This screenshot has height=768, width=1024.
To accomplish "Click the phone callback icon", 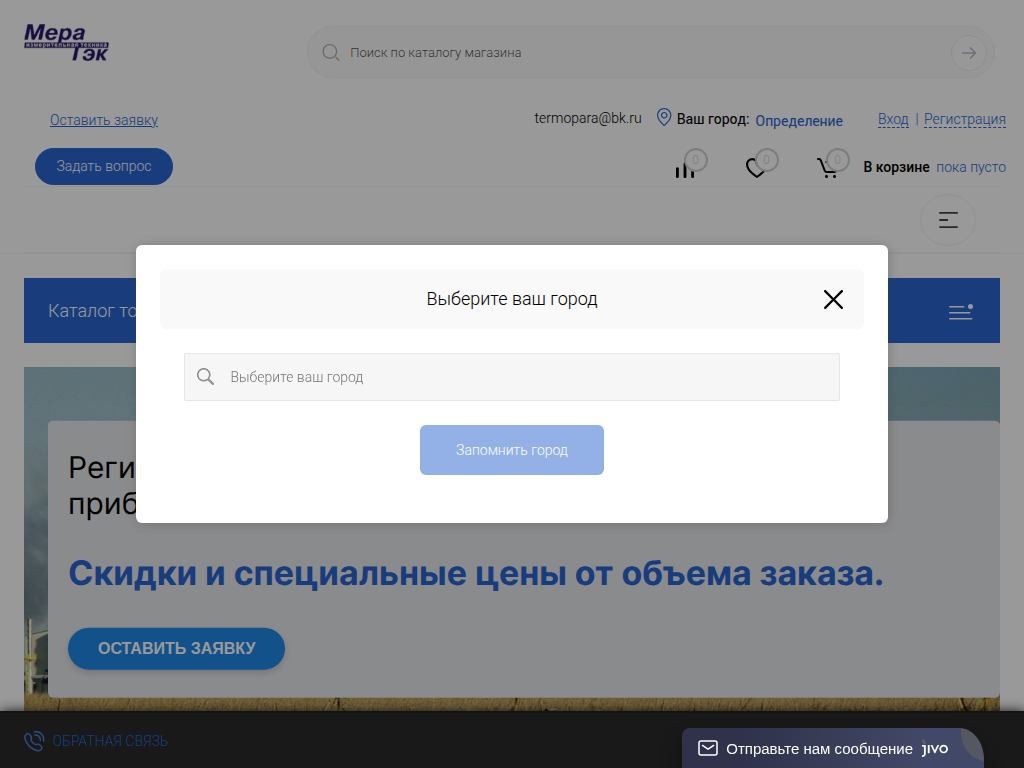I will pyautogui.click(x=34, y=741).
